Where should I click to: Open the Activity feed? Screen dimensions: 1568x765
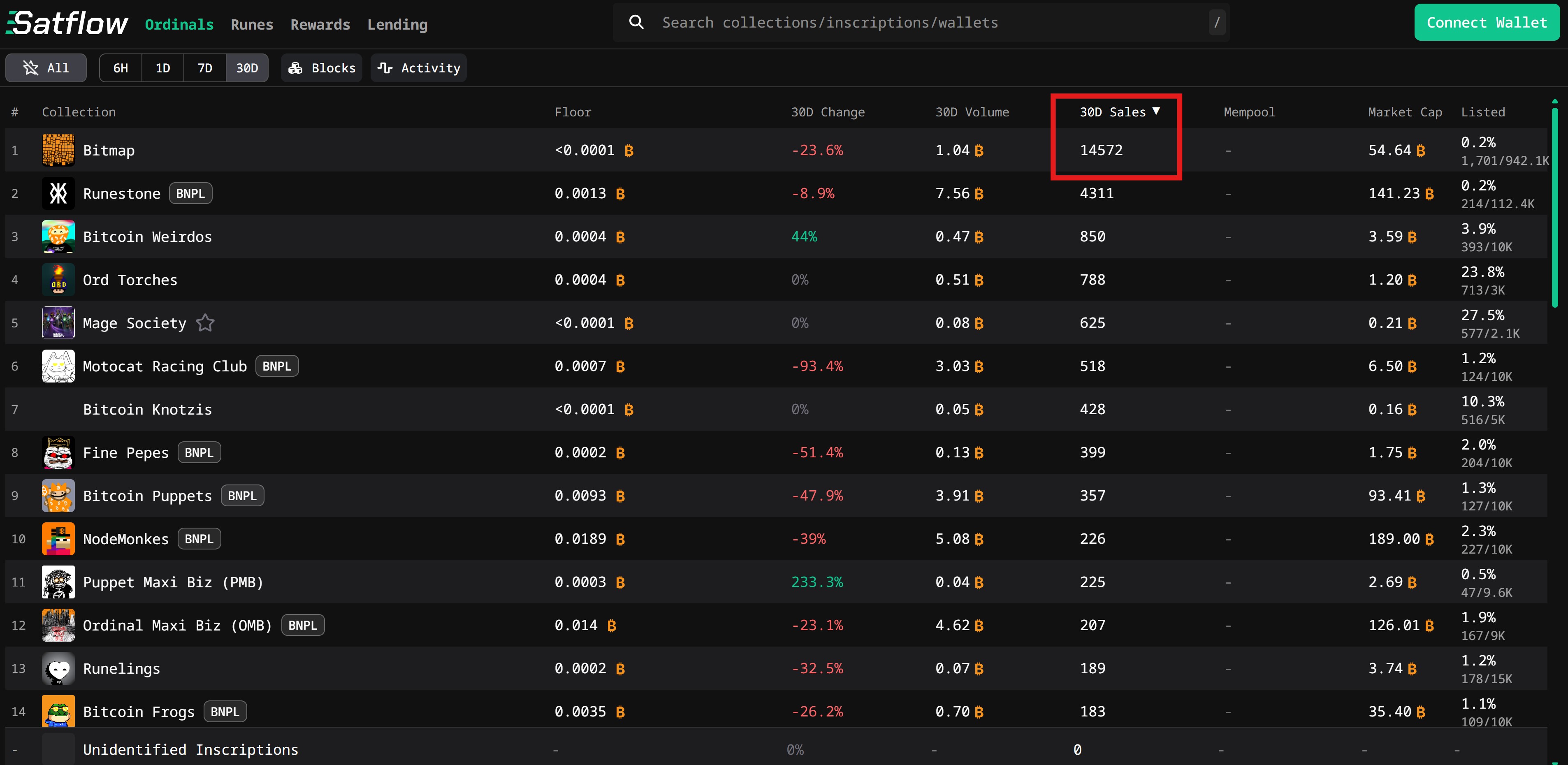click(x=419, y=68)
